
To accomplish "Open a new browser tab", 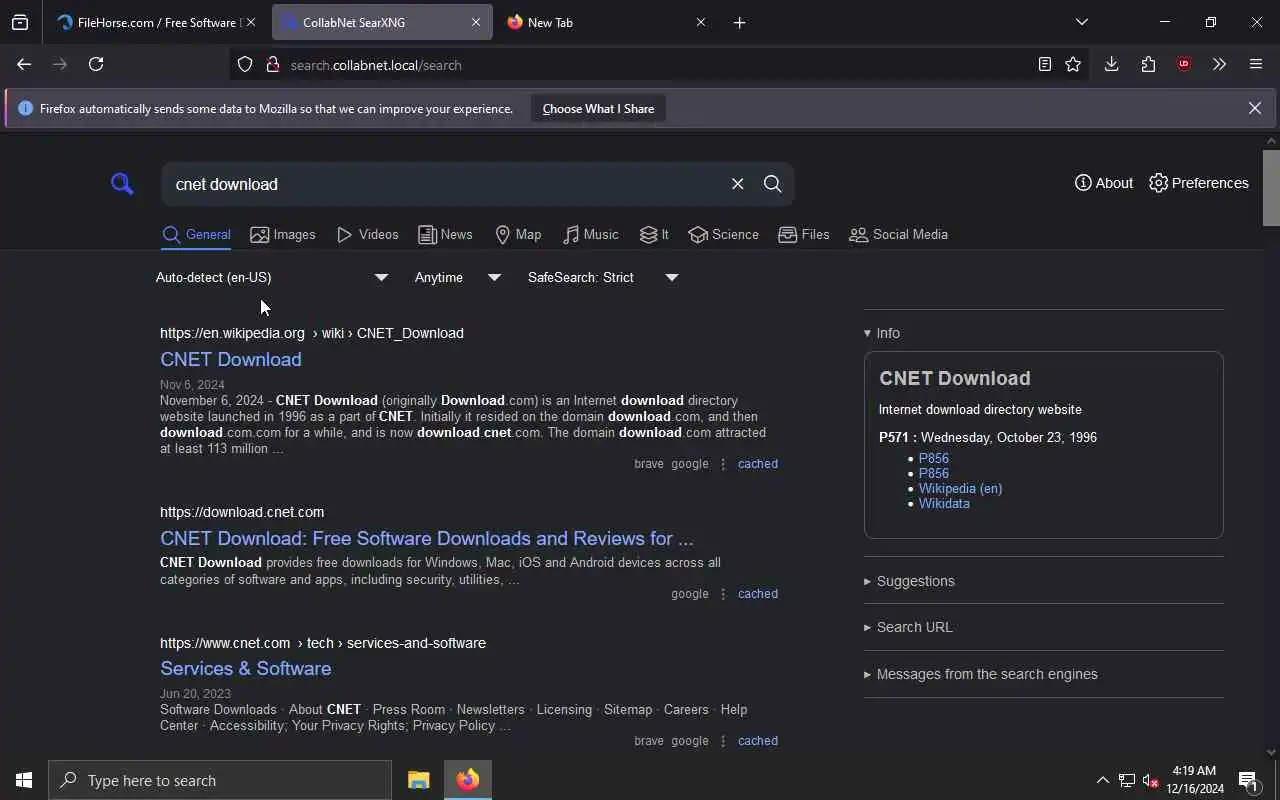I will (739, 22).
